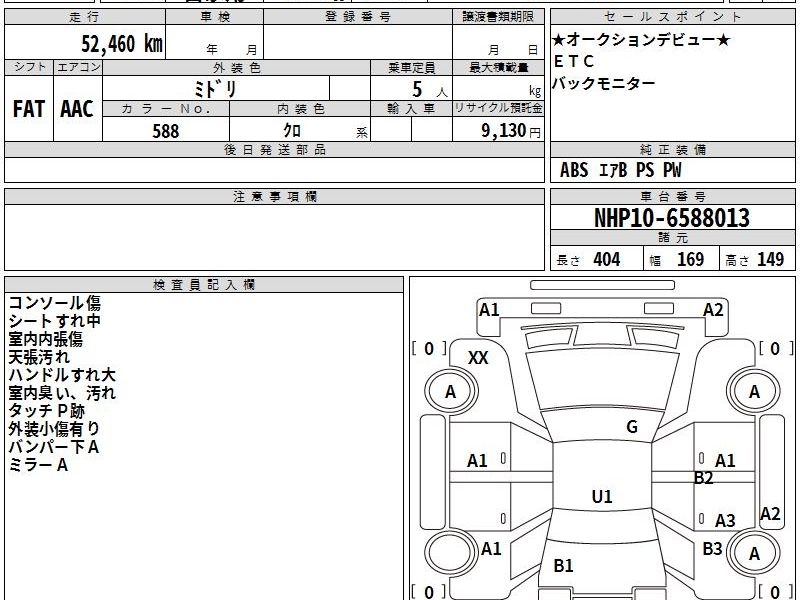Click color number 588
Viewport: 800px width, 600px height.
[166, 131]
